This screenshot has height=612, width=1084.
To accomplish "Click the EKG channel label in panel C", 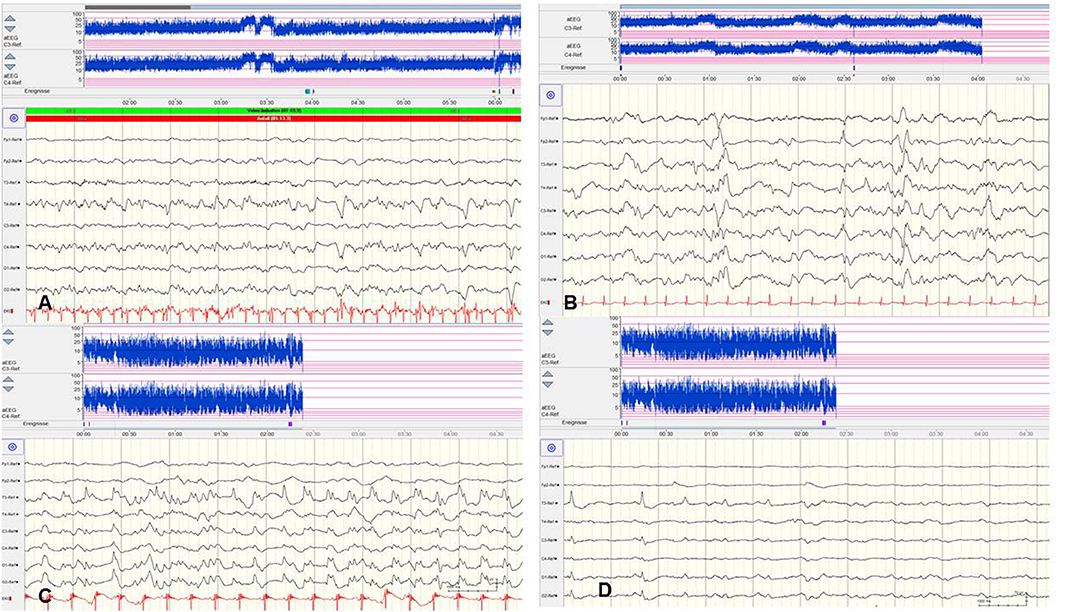I will click(x=9, y=598).
